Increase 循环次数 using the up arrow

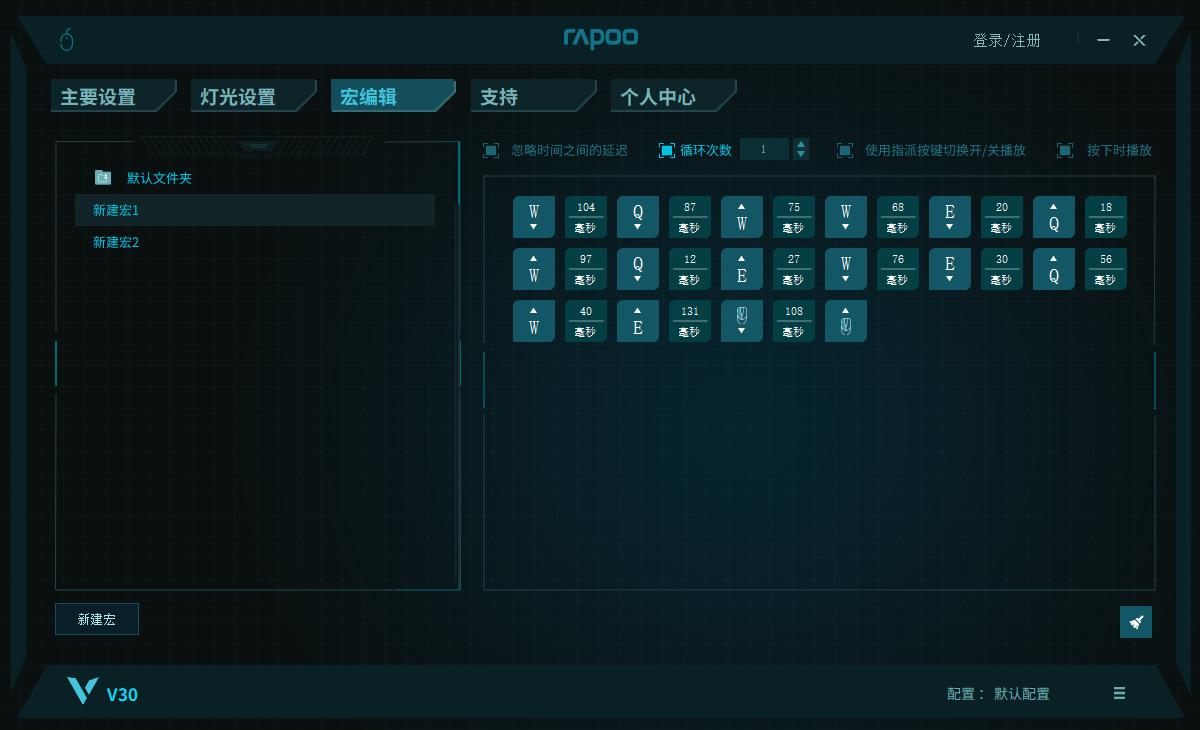pyautogui.click(x=800, y=143)
